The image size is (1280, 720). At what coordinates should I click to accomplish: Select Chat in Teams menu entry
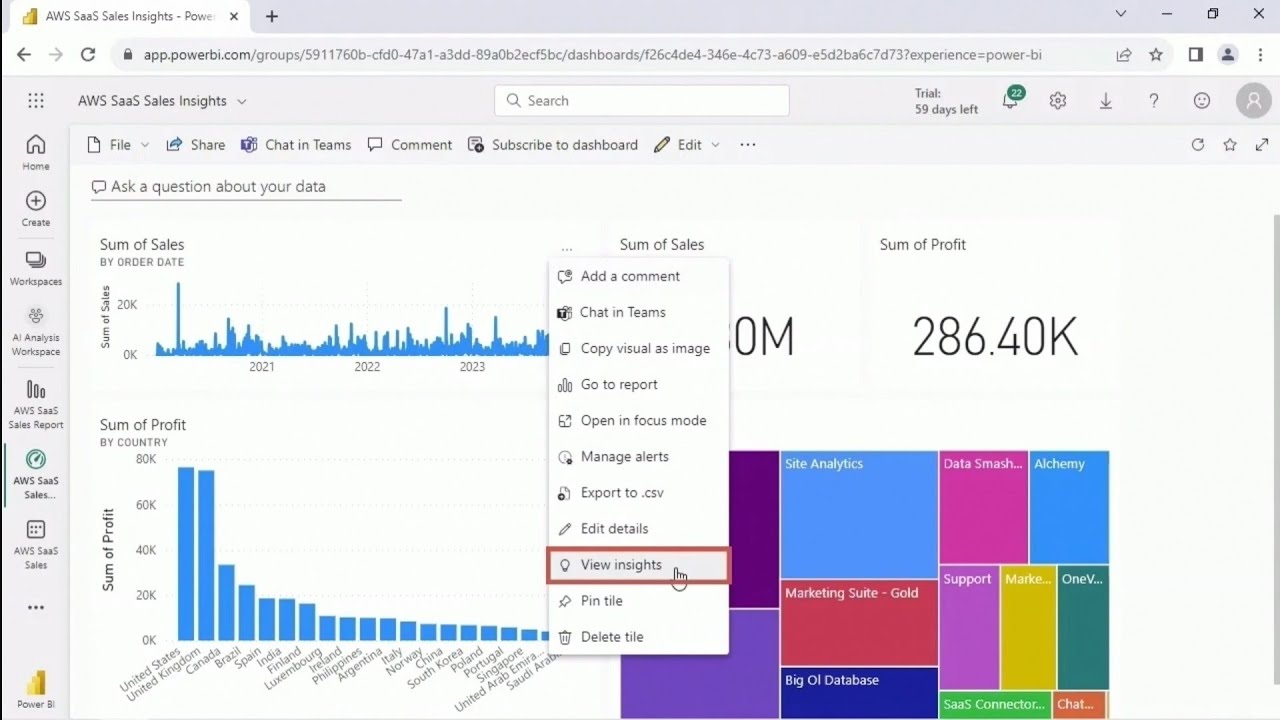pos(638,312)
